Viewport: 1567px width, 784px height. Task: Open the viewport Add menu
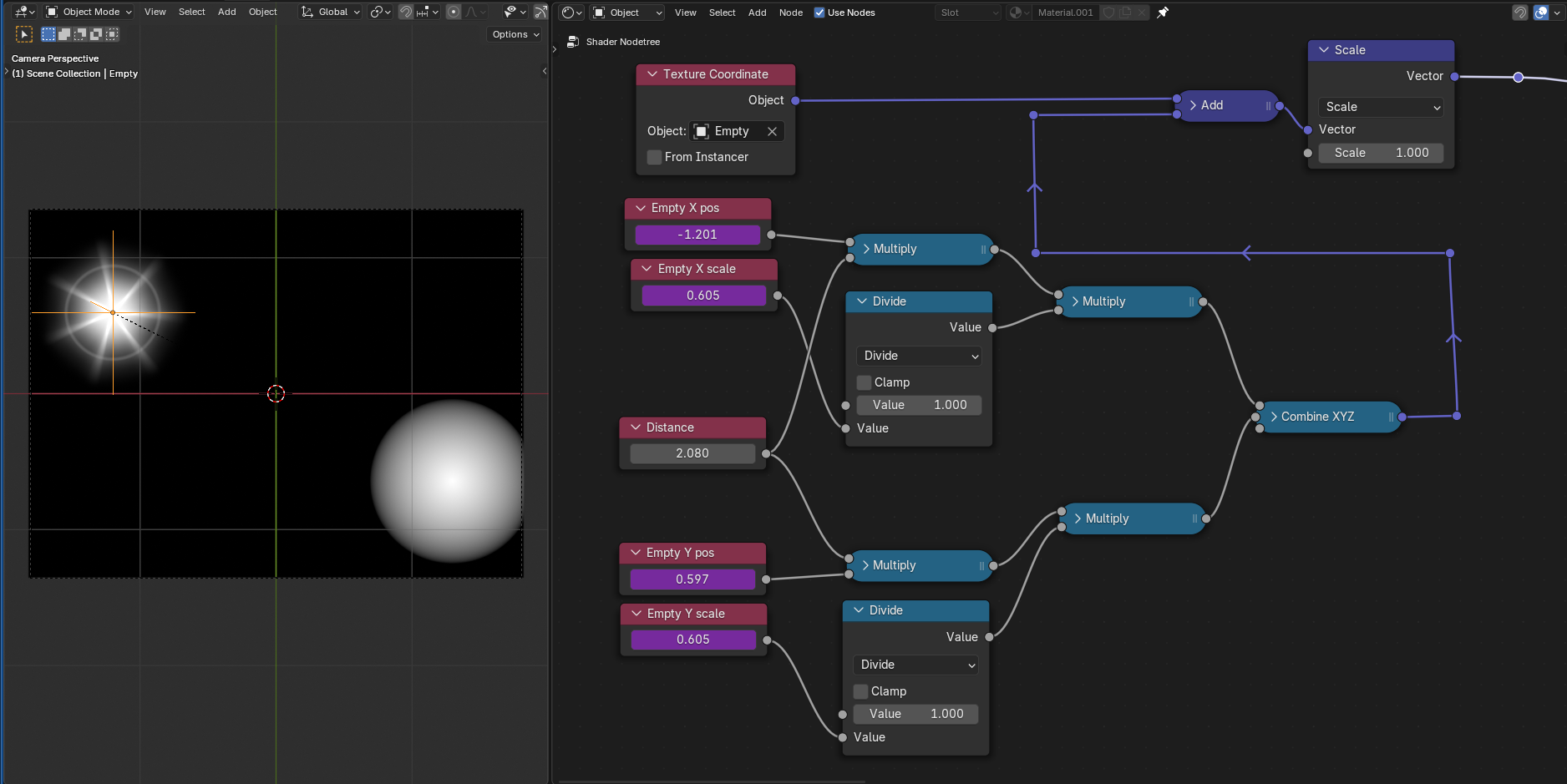(x=226, y=12)
